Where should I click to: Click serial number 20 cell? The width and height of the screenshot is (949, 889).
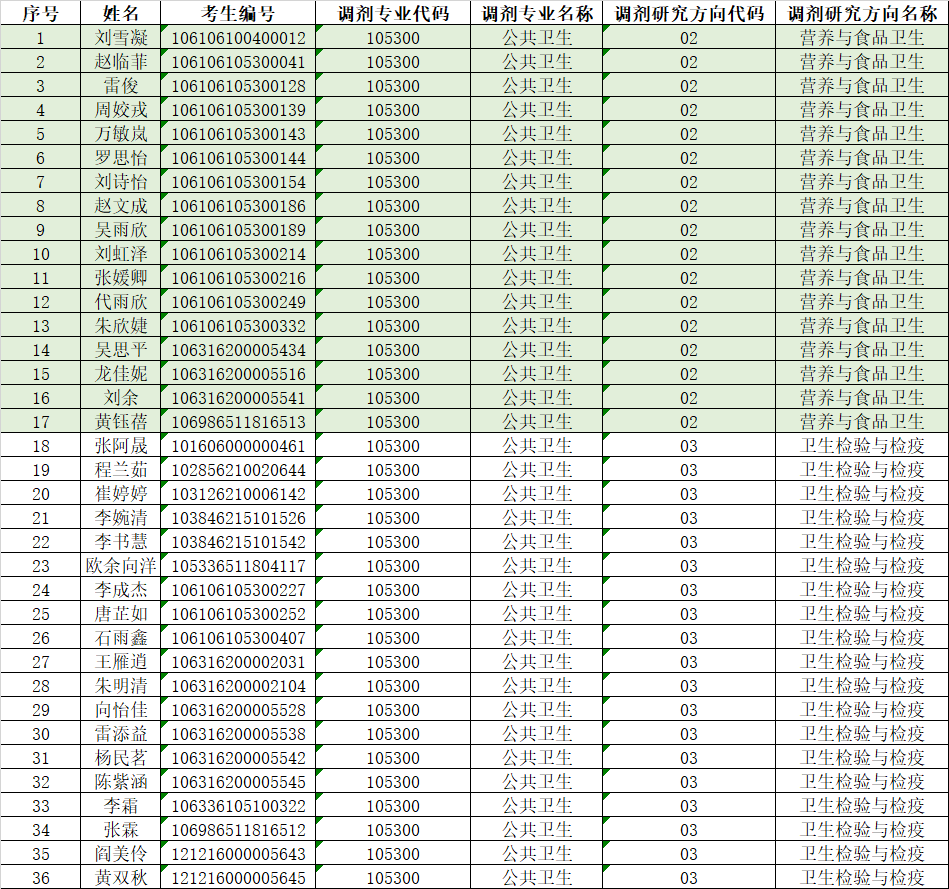tap(40, 494)
